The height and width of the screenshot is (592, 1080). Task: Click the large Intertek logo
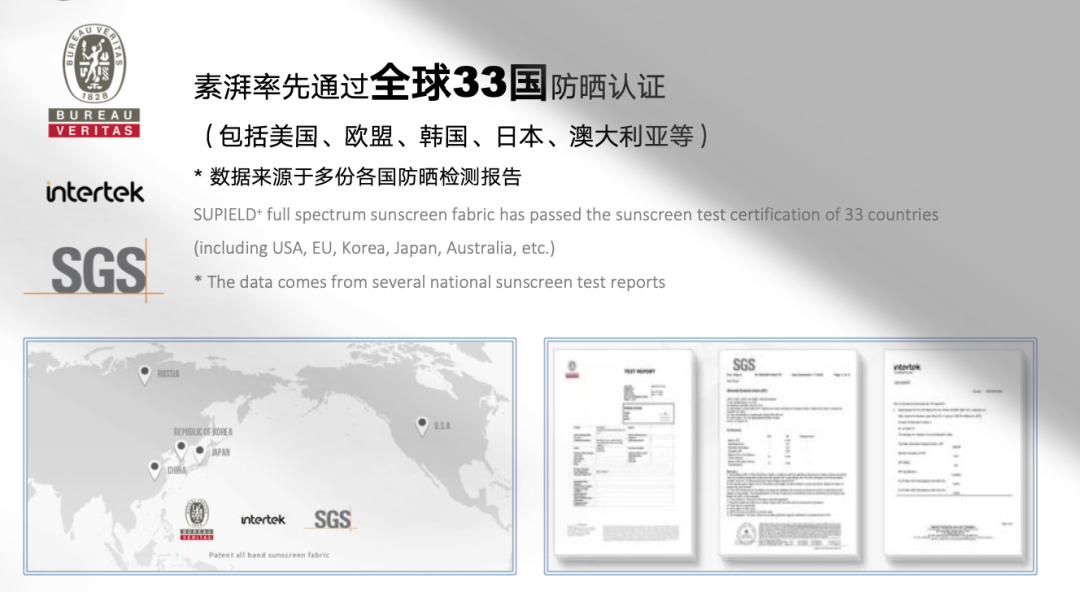95,191
